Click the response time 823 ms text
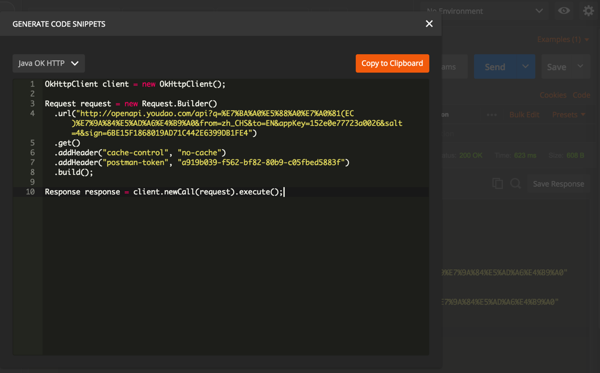This screenshot has width=600, height=373. (525, 155)
